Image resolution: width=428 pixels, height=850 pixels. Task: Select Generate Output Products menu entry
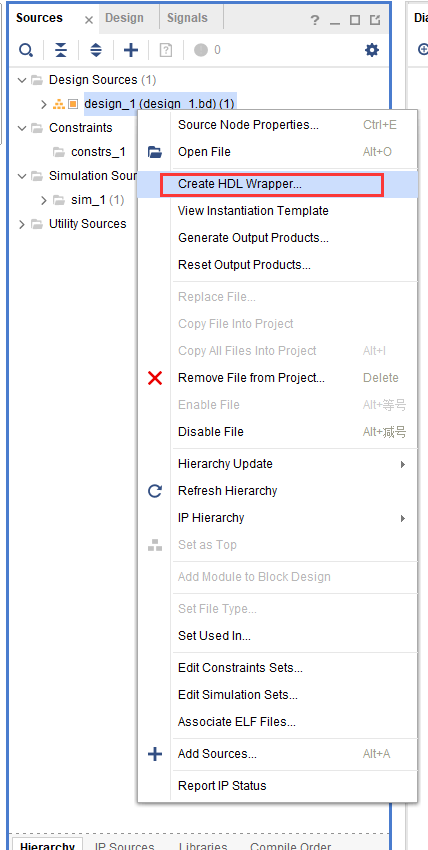point(253,237)
